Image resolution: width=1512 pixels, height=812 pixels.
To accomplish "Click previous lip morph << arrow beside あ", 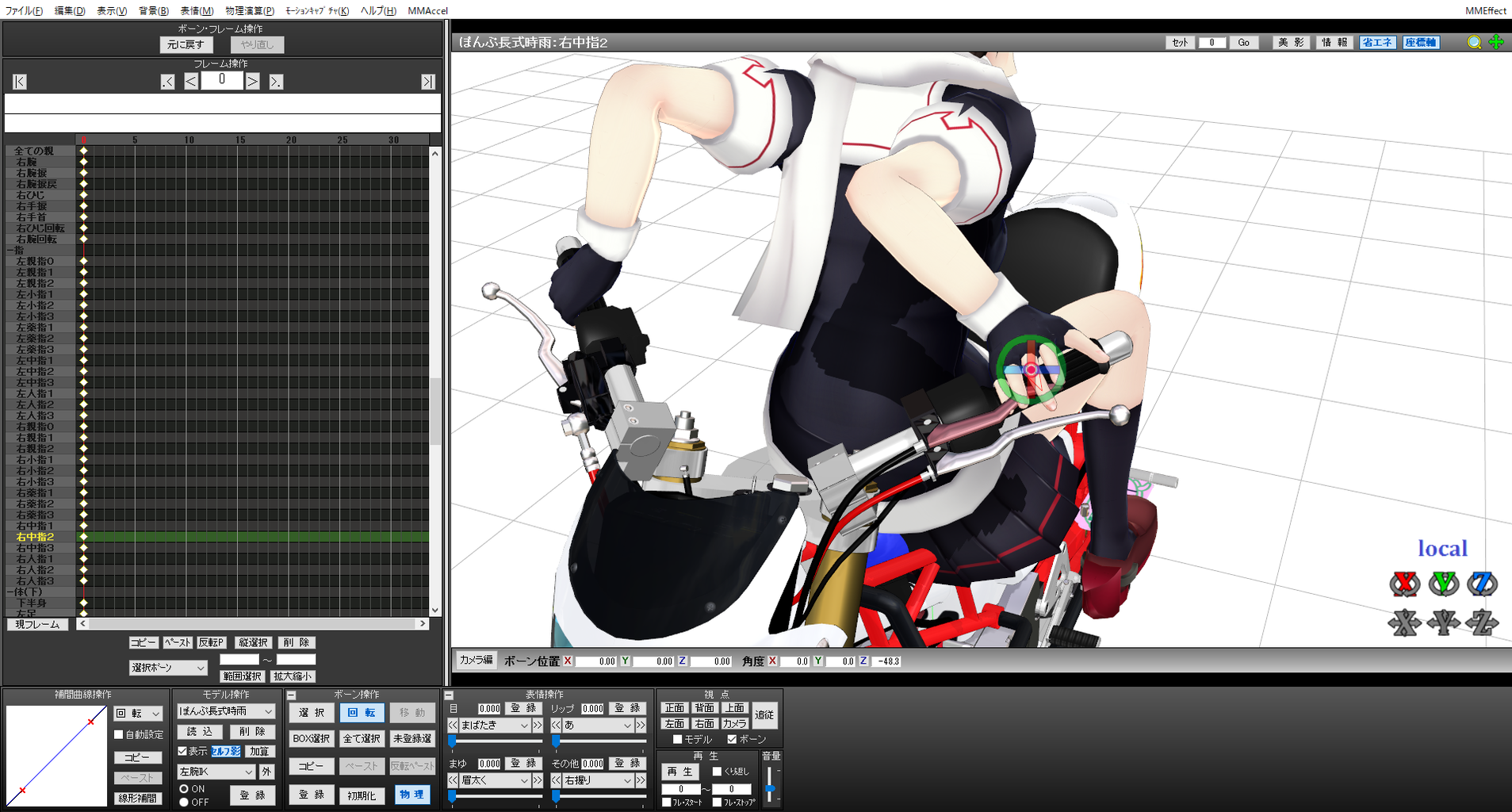I will coord(557,725).
